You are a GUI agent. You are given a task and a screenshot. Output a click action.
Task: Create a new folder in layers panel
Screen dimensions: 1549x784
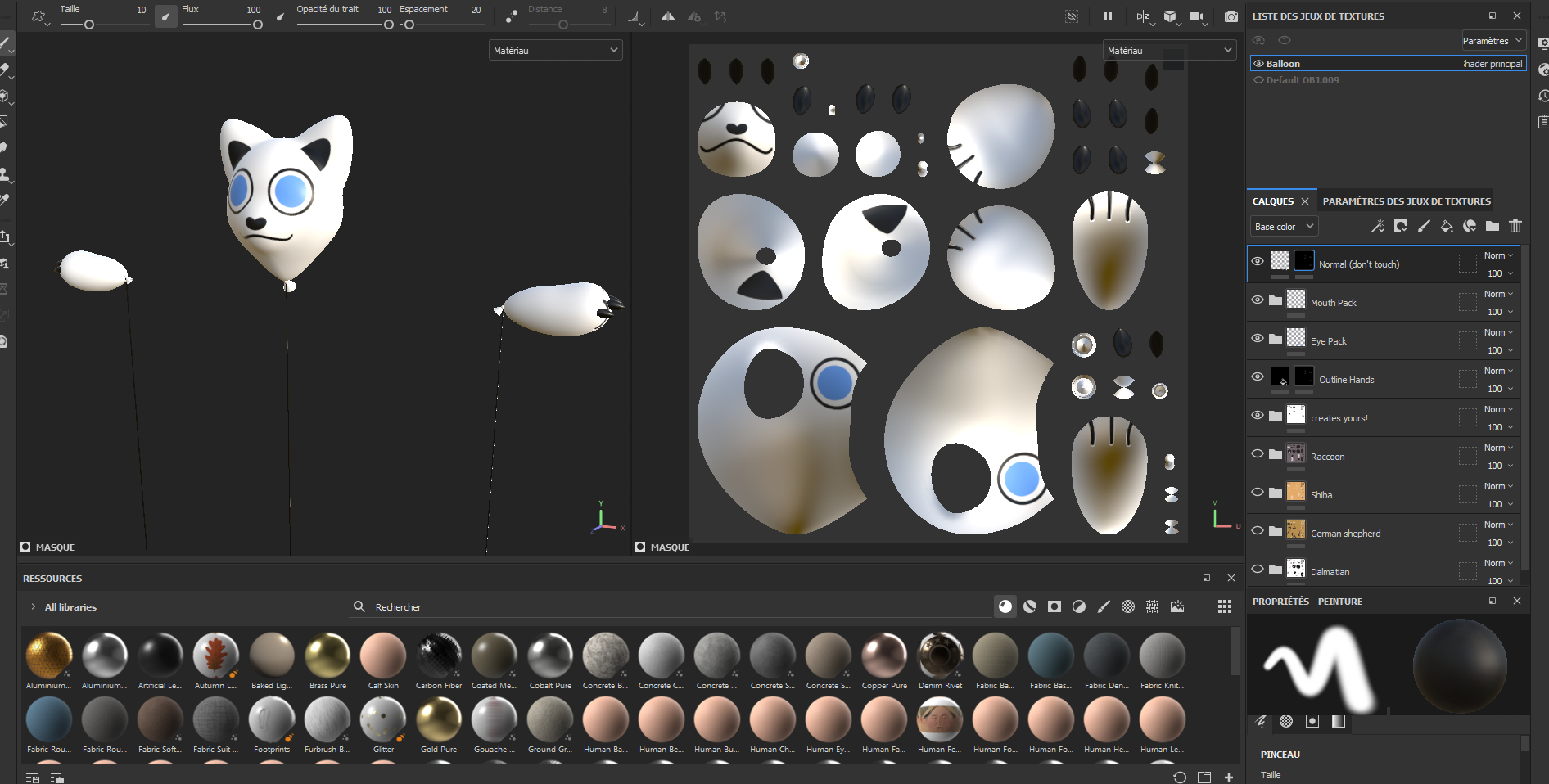click(1493, 226)
